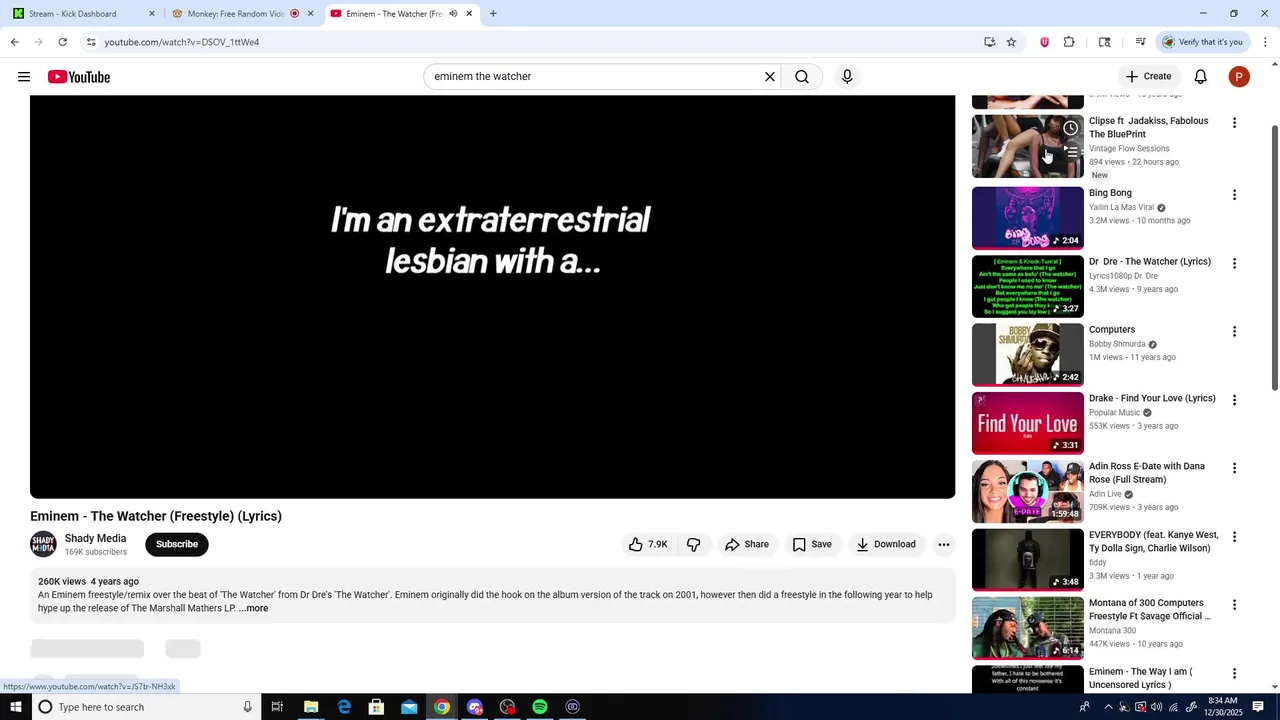Open Create menu
The height and width of the screenshot is (720, 1280).
[1148, 77]
